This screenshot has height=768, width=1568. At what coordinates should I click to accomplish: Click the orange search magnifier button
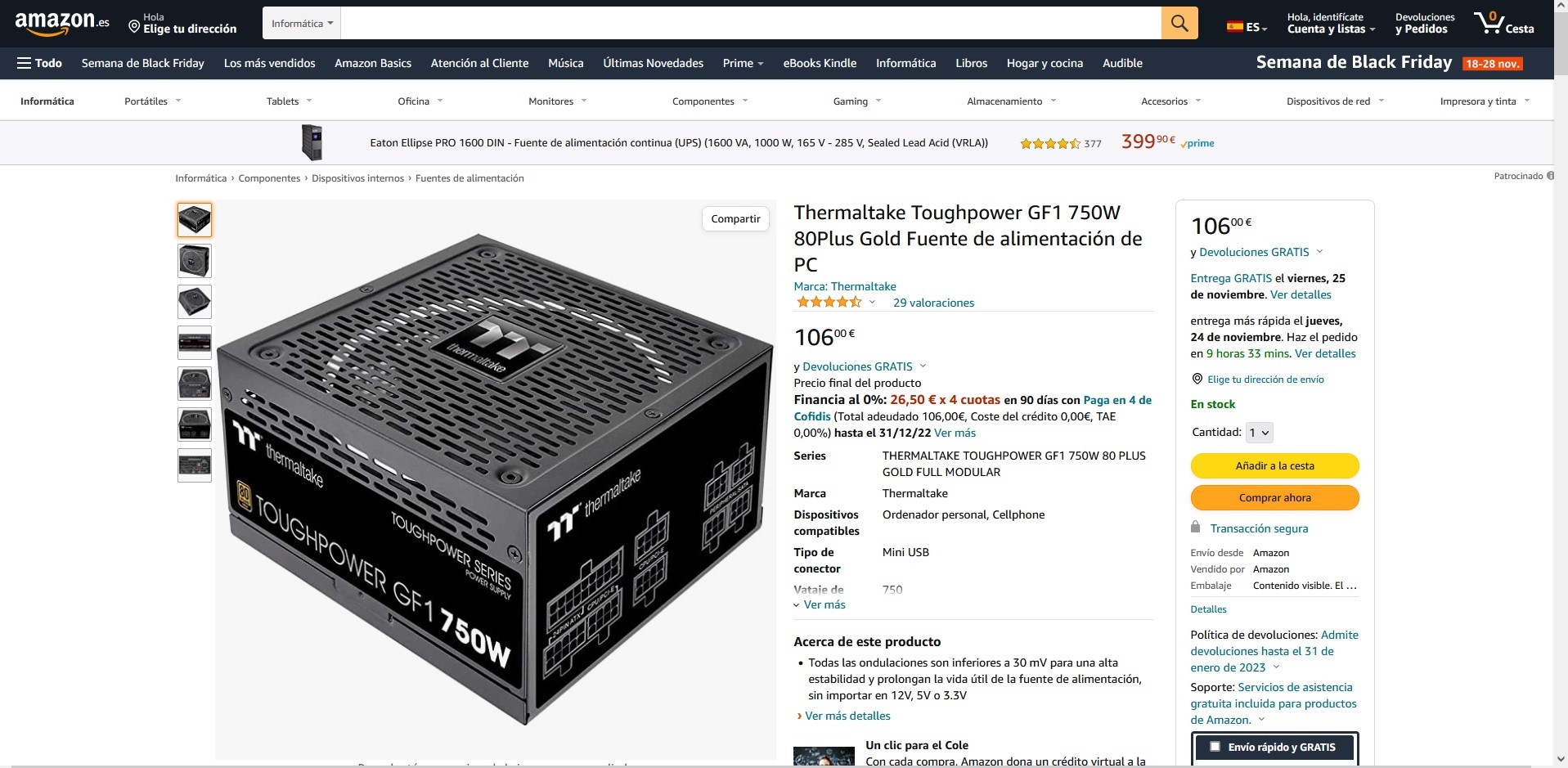(x=1179, y=23)
